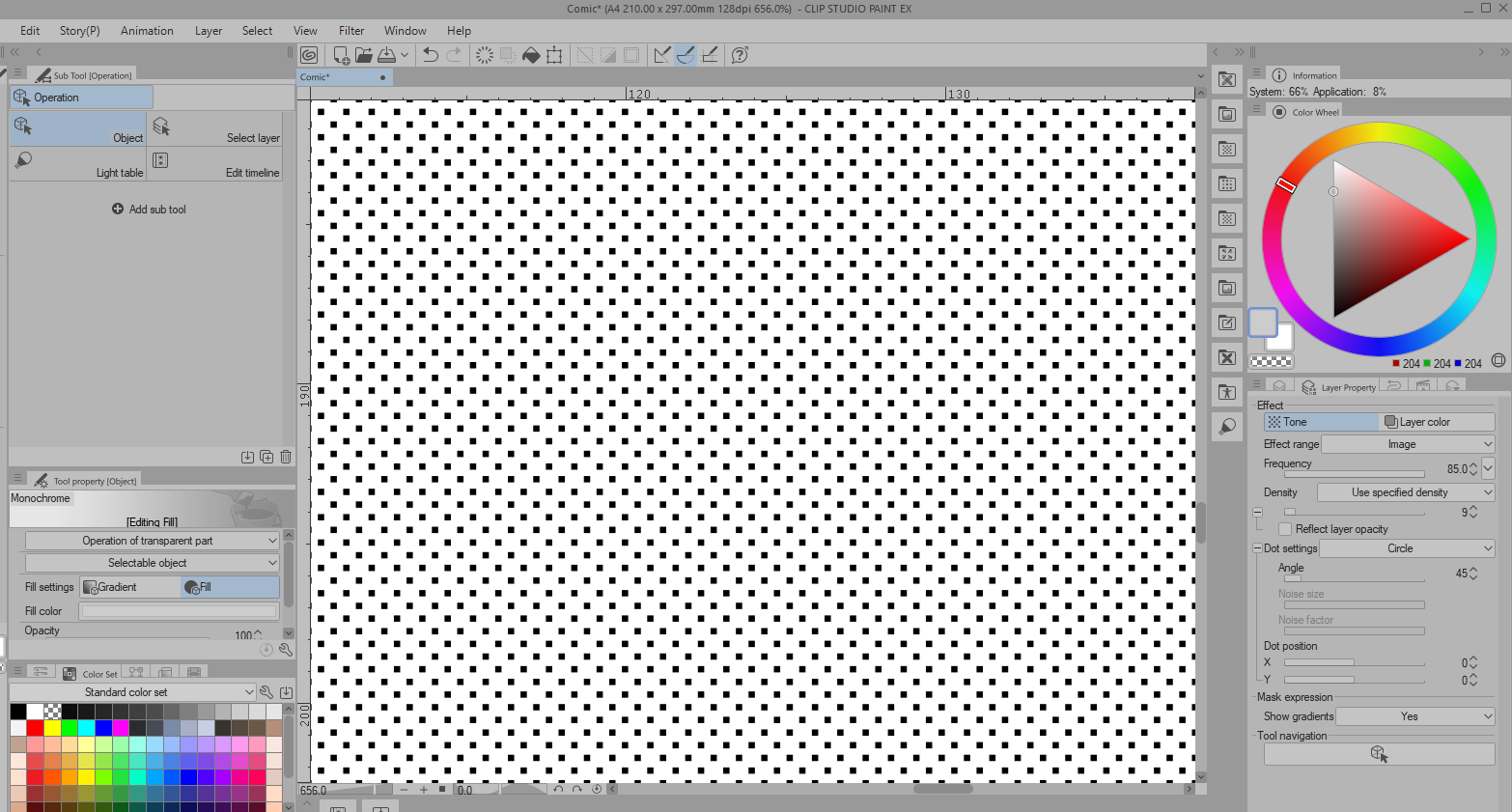Viewport: 1512px width, 812px height.
Task: Select the Edit timeline sub tool
Action: (x=215, y=164)
